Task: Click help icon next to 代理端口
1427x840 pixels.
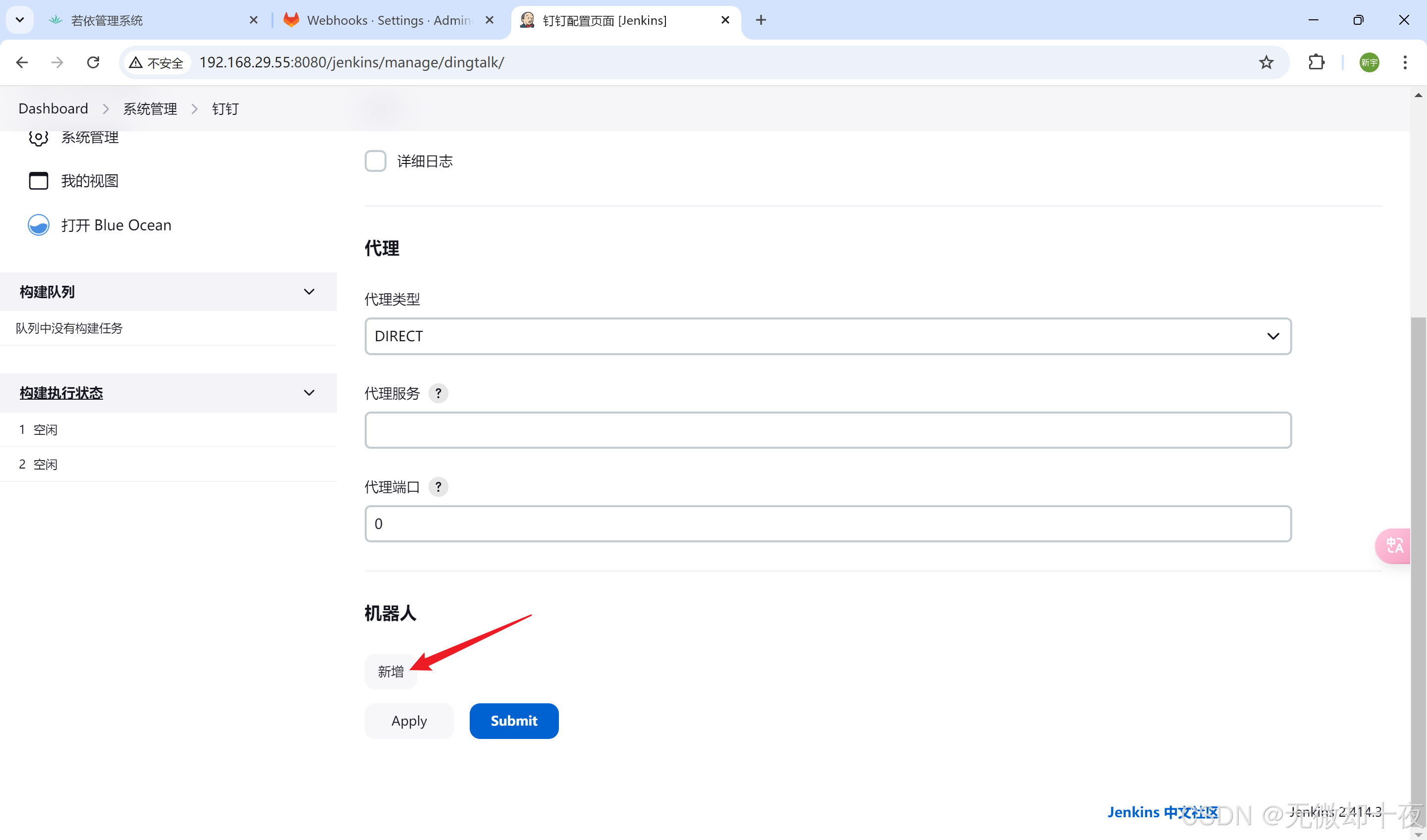Action: tap(438, 487)
